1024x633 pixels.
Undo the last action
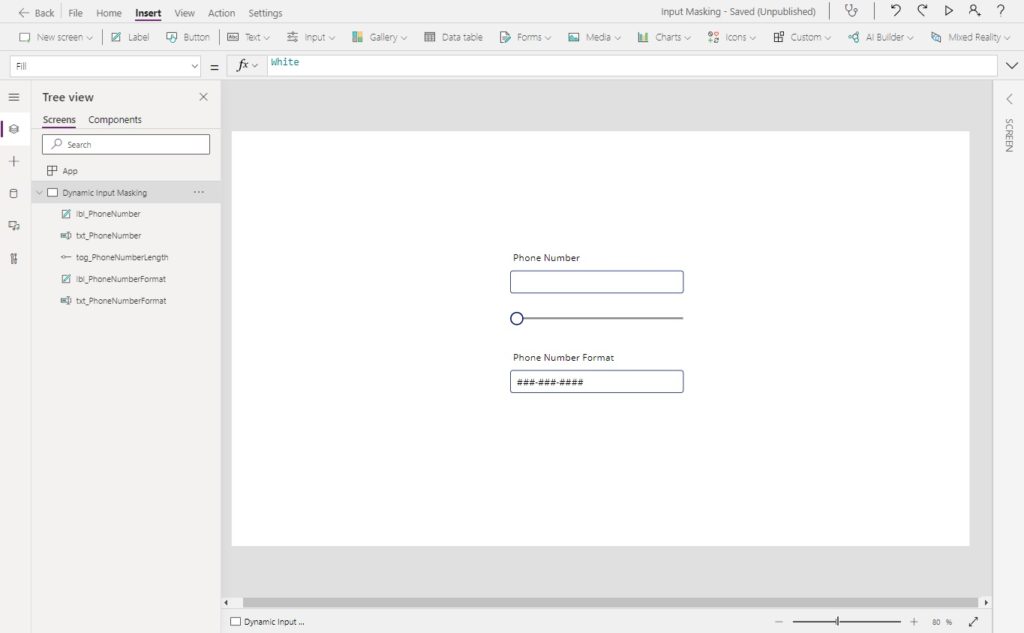[x=895, y=10]
